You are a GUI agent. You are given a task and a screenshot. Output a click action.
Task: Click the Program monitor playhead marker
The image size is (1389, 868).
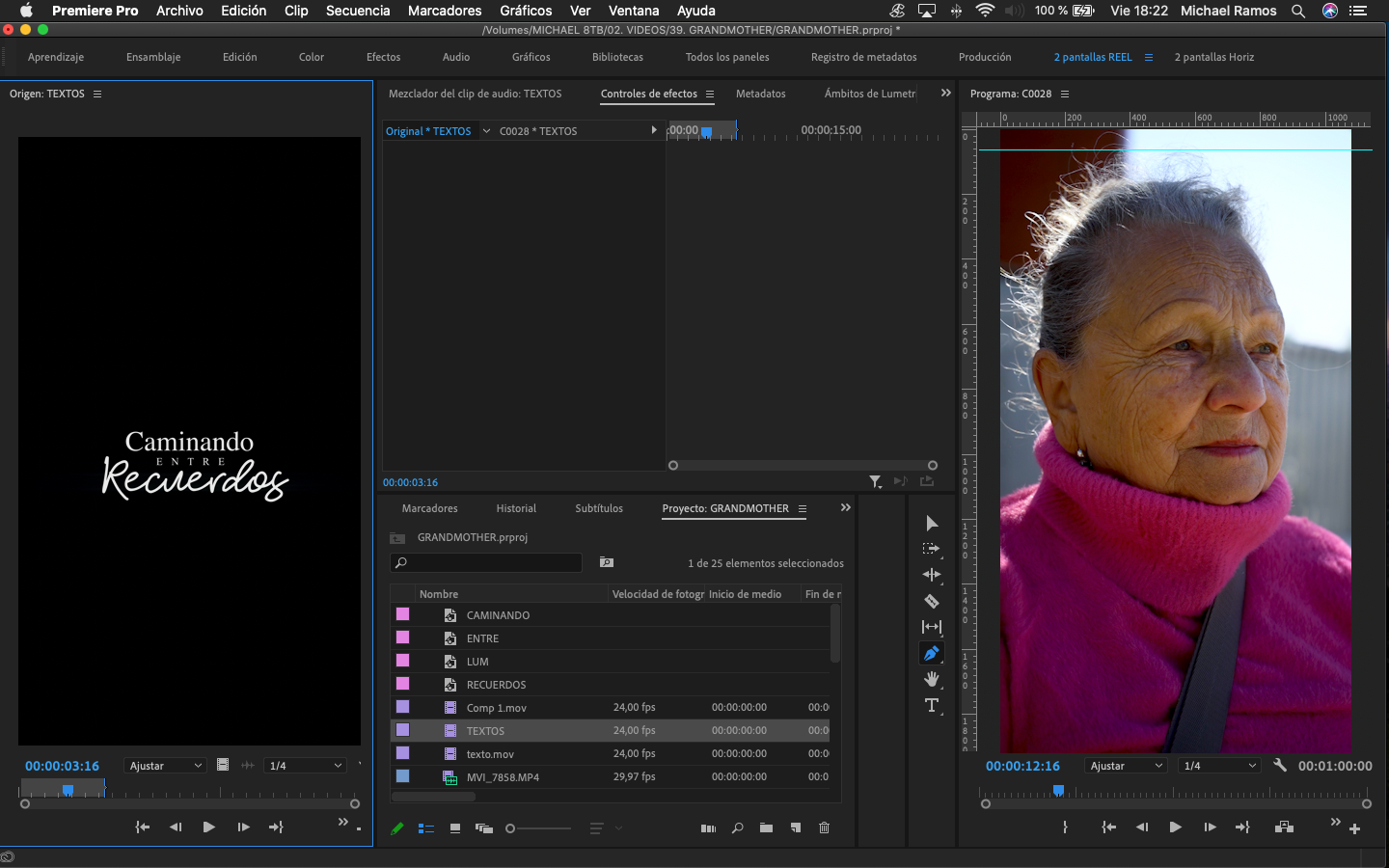[1058, 791]
